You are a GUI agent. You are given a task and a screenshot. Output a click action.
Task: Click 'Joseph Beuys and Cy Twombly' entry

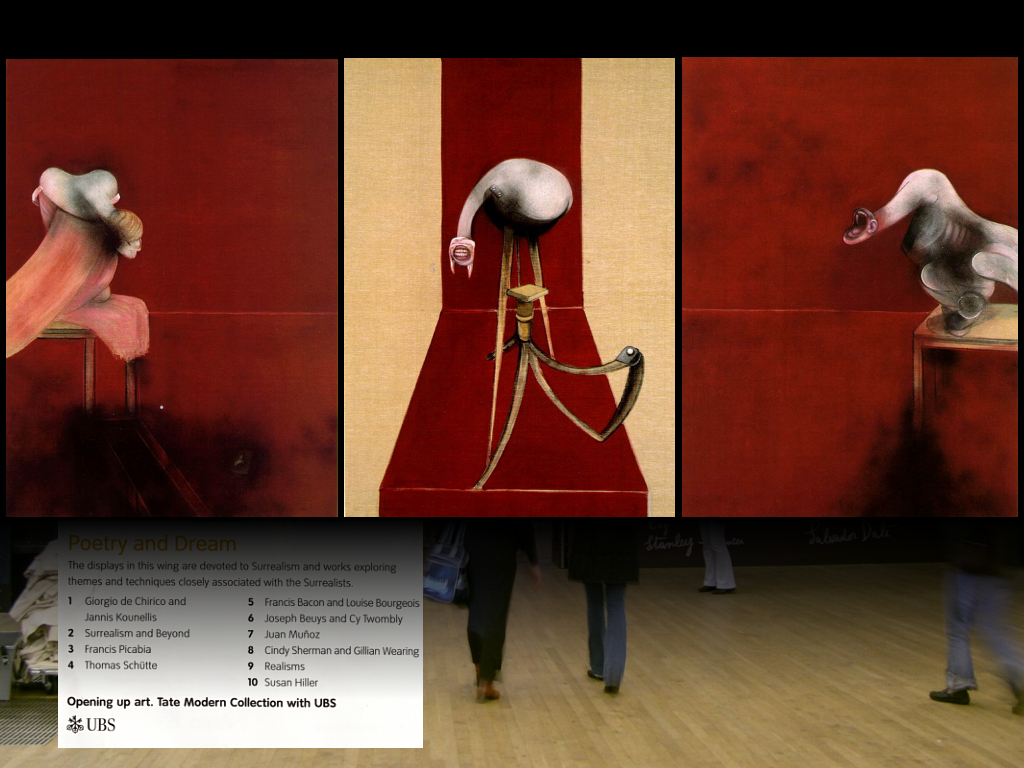[x=333, y=618]
